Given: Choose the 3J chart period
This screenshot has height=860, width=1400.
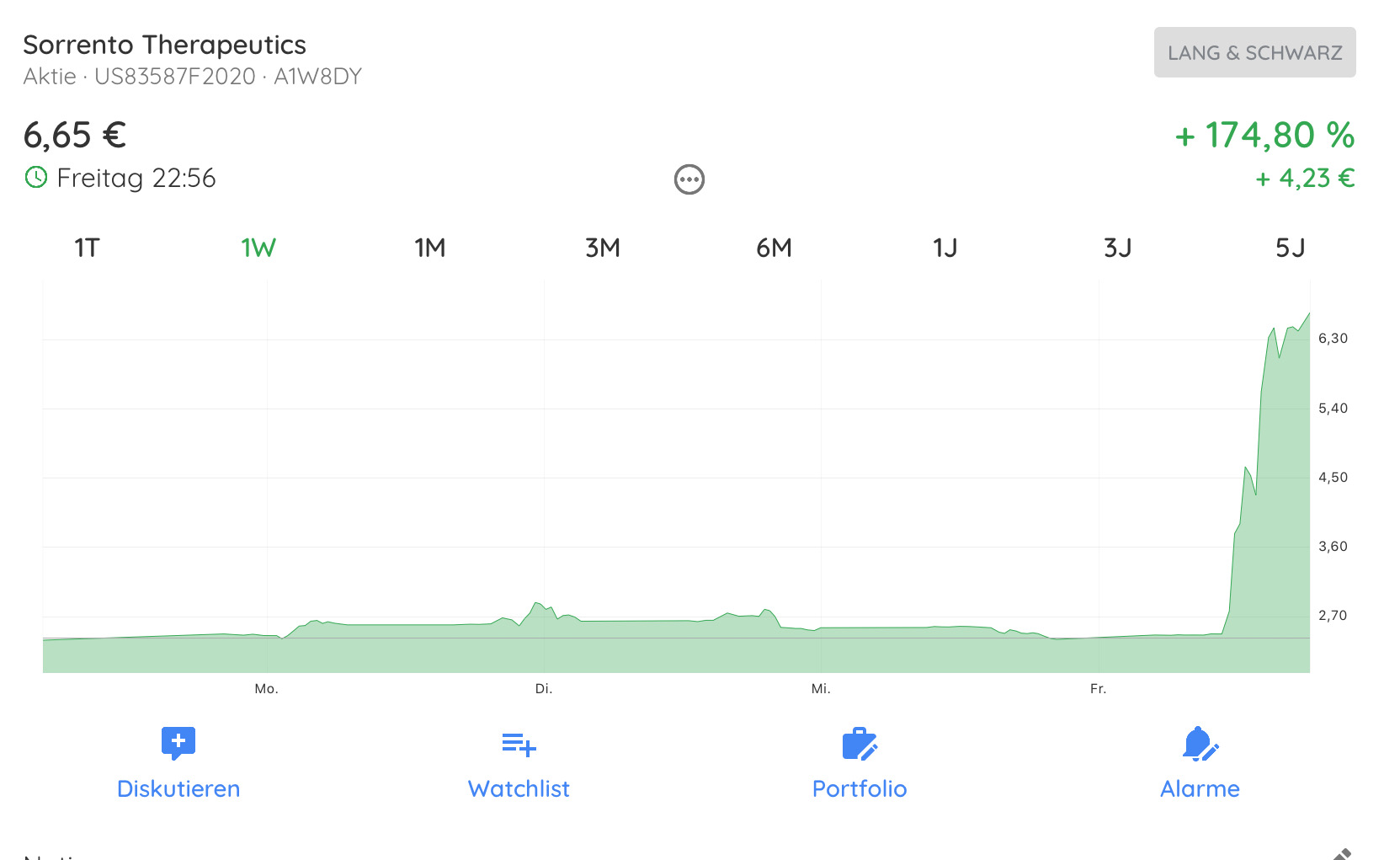Looking at the screenshot, I should click(x=1118, y=248).
